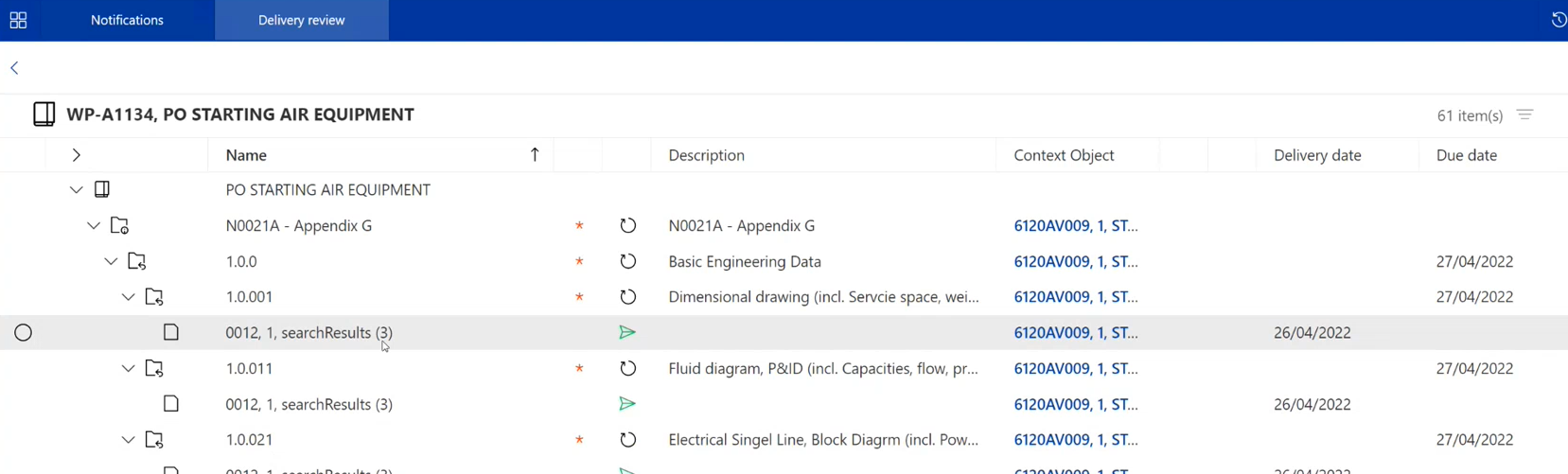
Task: Expand the column panel chevron in header
Action: 77,155
